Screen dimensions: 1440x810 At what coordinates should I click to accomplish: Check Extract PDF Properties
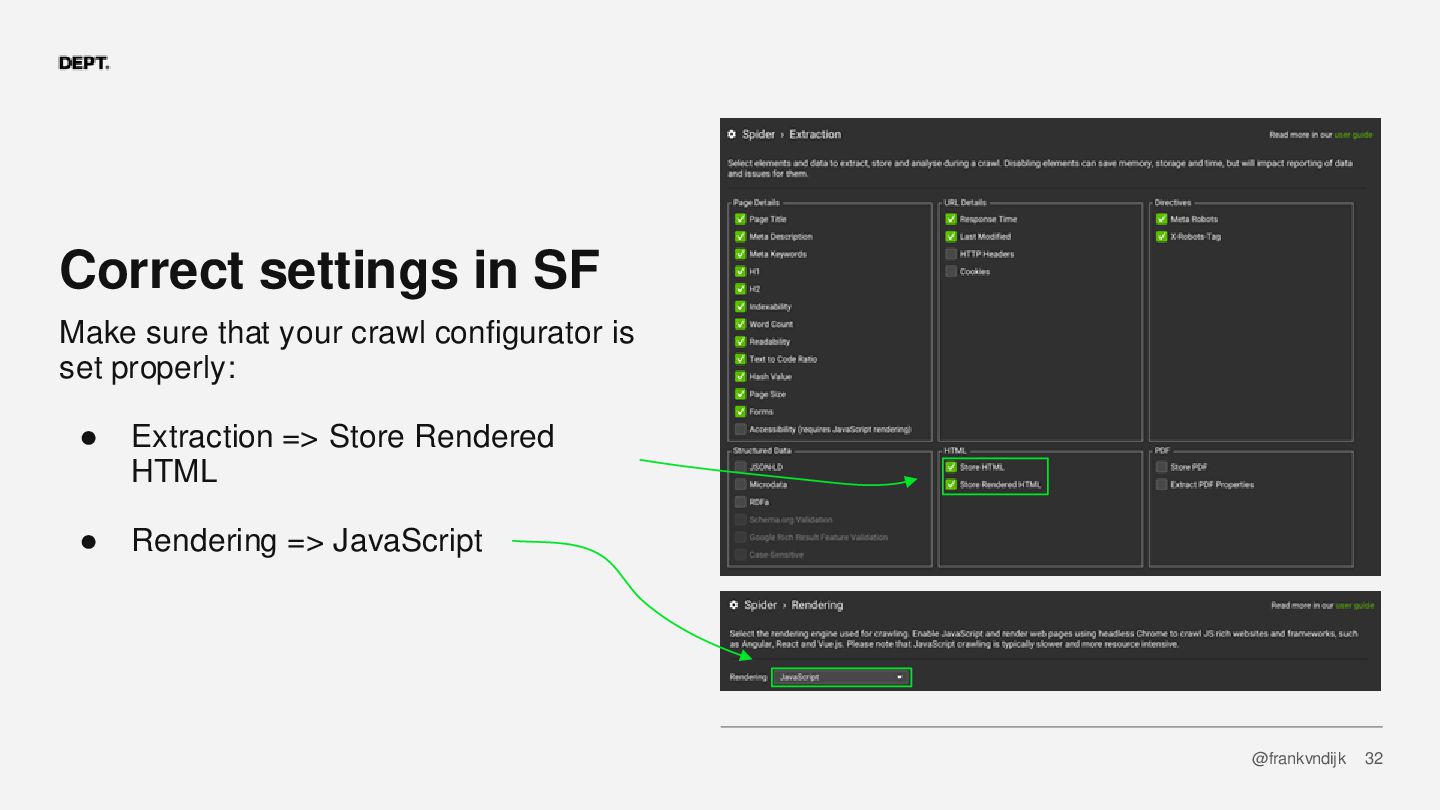(x=1162, y=485)
